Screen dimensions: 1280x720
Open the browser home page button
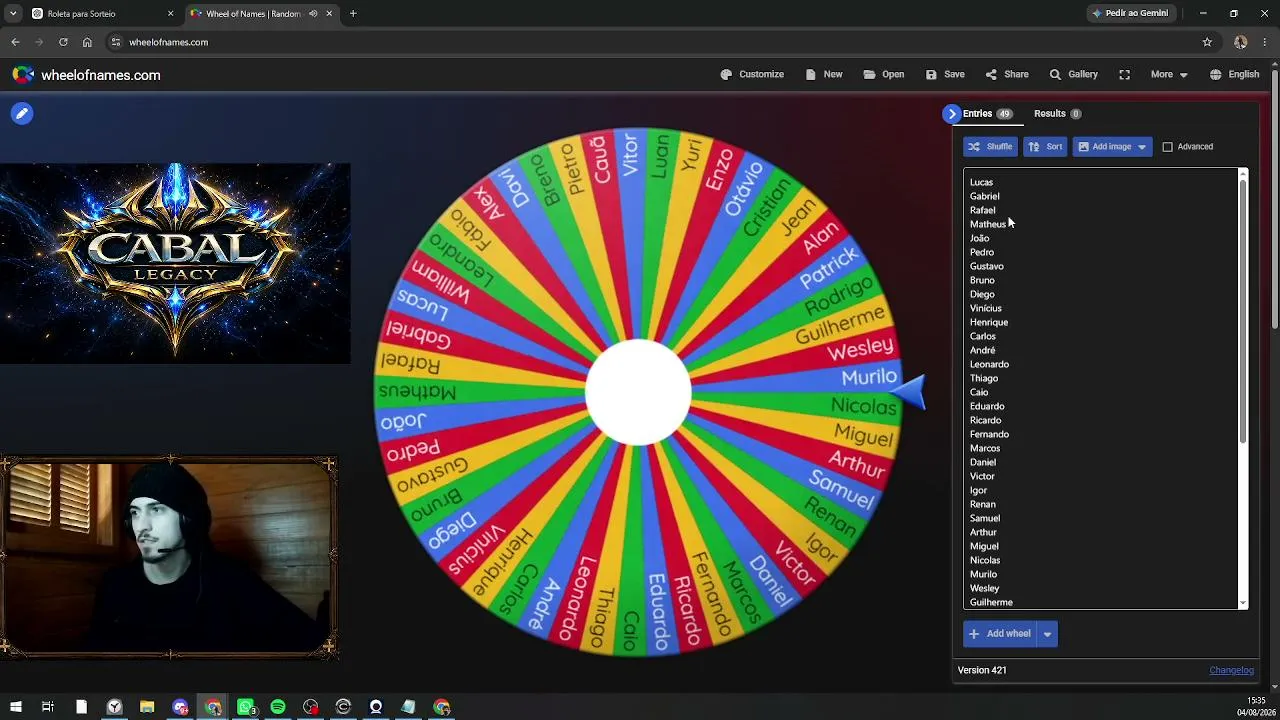(x=87, y=42)
